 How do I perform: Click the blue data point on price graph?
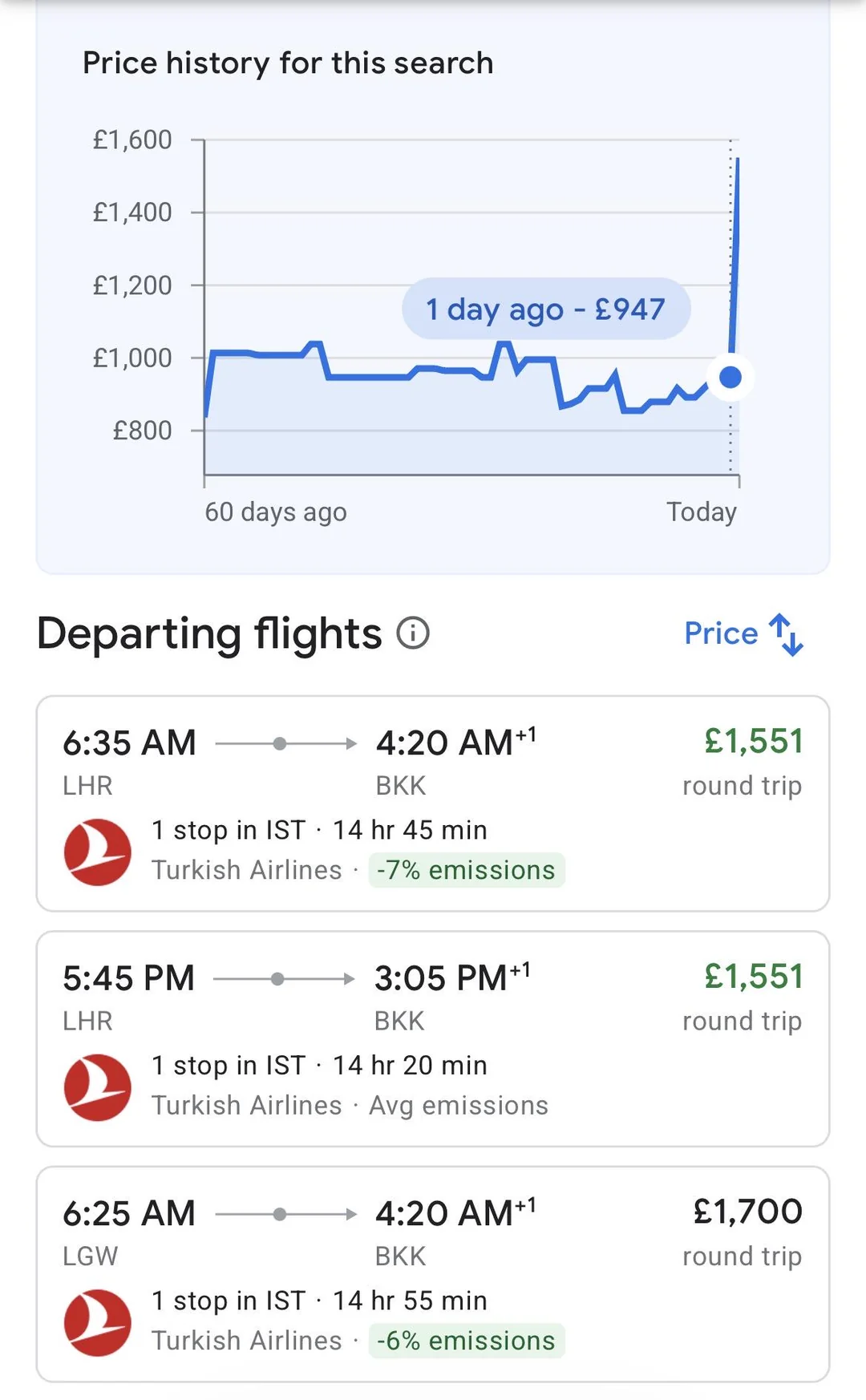pyautogui.click(x=730, y=377)
